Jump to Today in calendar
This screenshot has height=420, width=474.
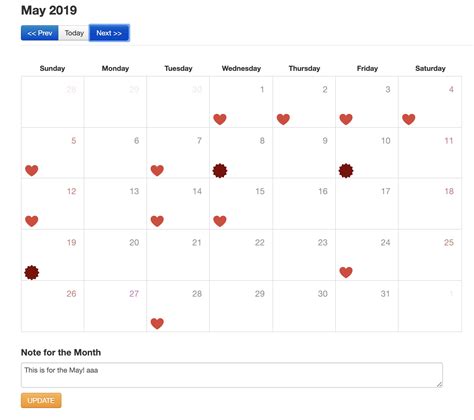point(74,33)
